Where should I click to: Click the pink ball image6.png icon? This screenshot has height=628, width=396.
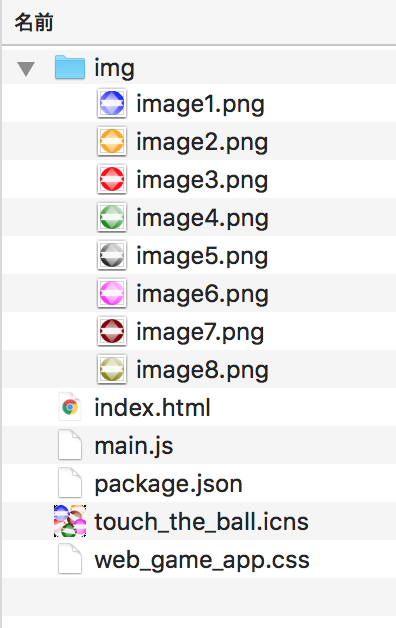tap(112, 293)
